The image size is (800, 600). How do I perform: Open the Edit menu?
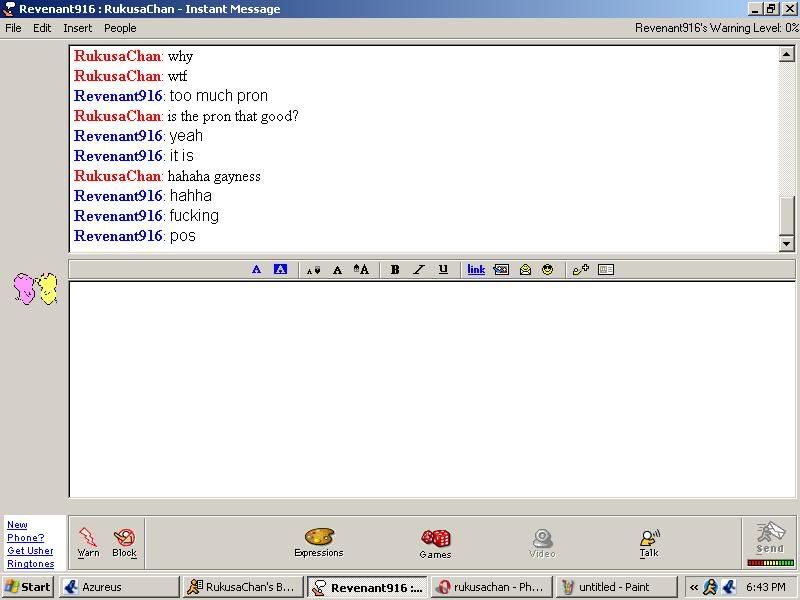click(x=42, y=28)
